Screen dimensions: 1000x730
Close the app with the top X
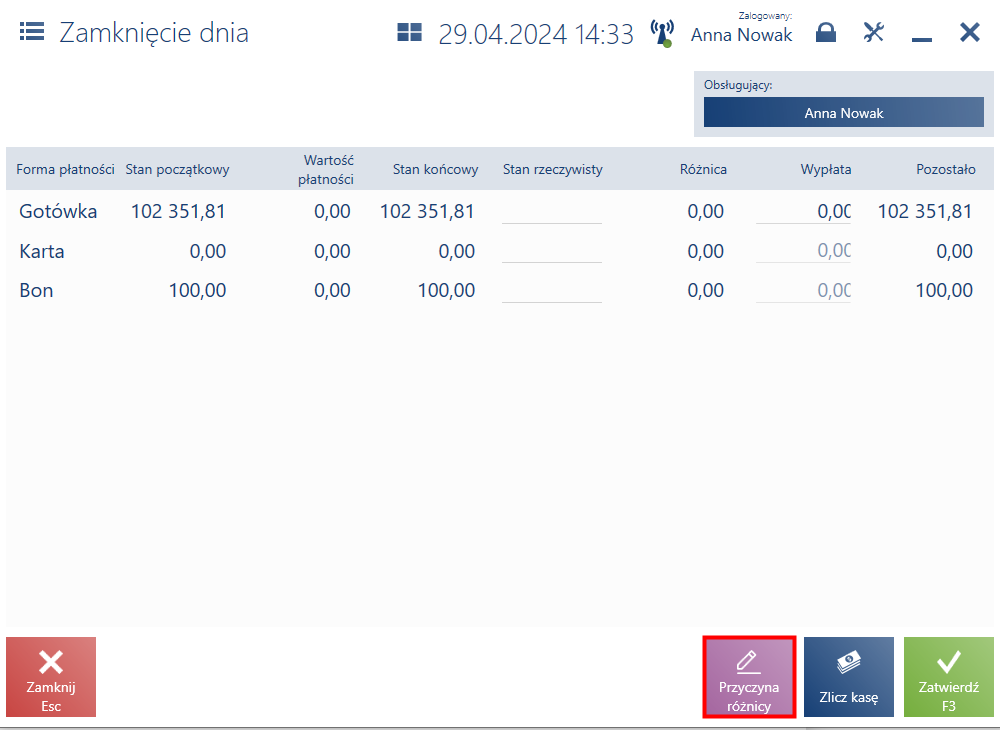pyautogui.click(x=969, y=32)
